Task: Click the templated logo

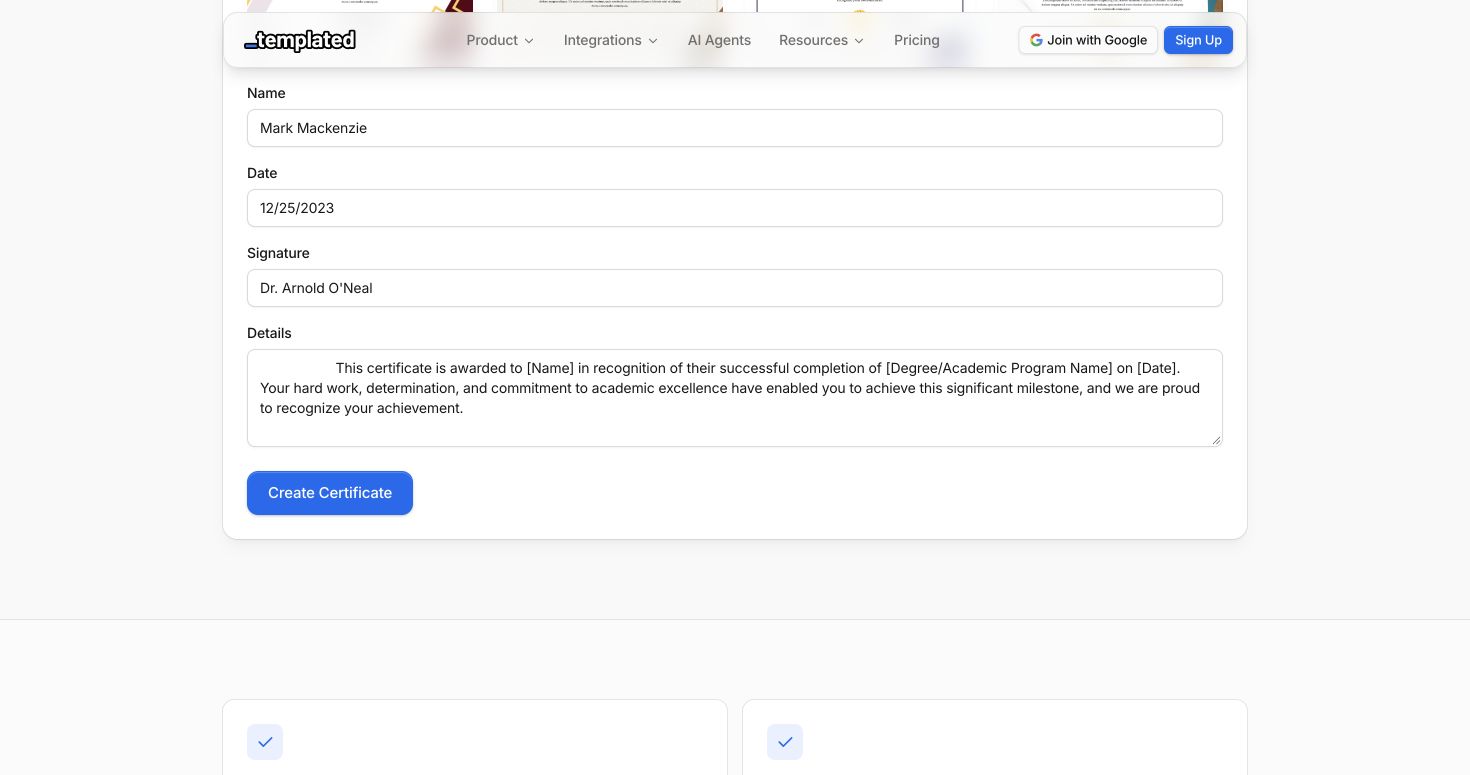Action: tap(300, 40)
